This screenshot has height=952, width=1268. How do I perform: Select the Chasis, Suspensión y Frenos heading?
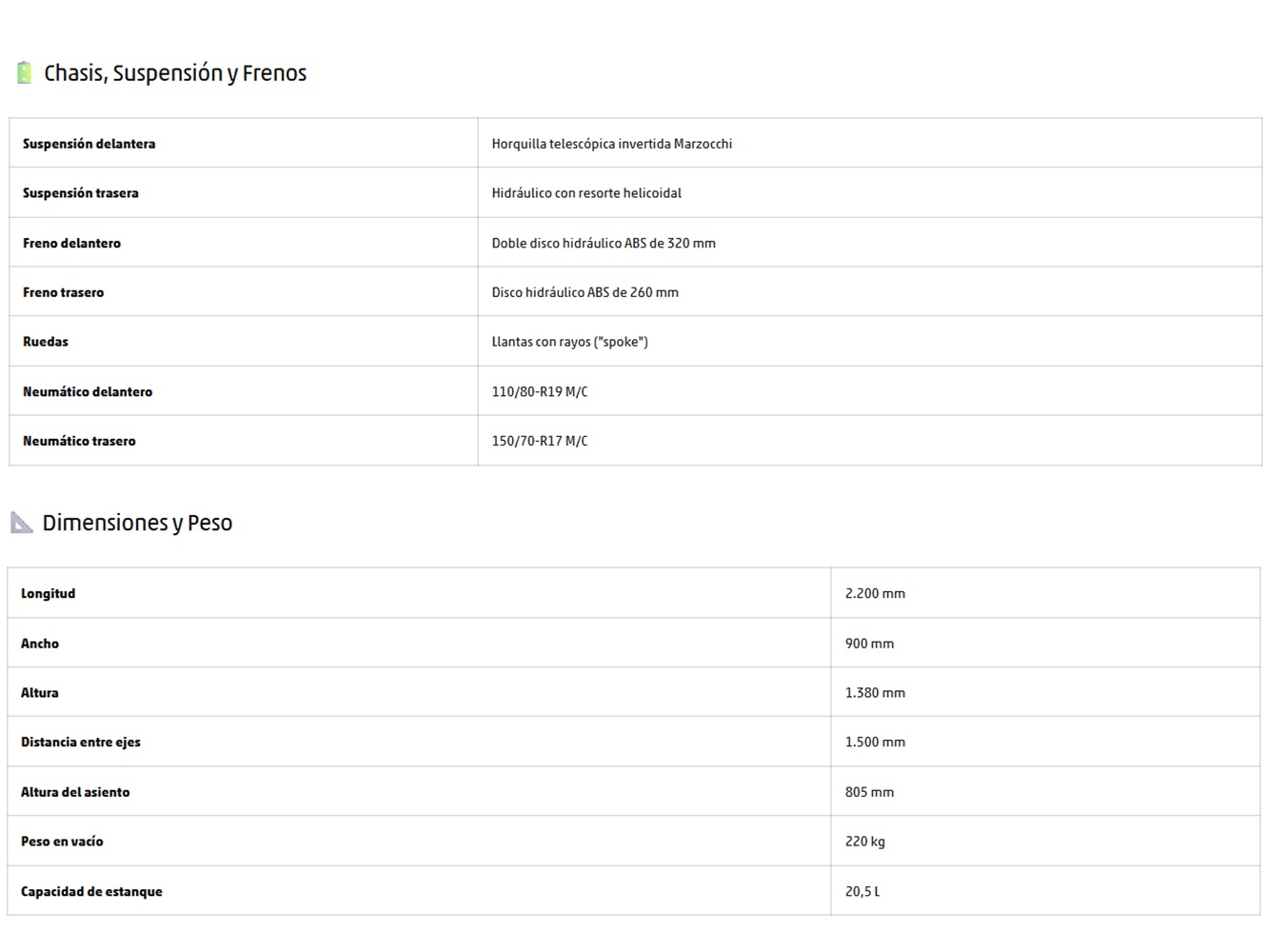click(175, 73)
